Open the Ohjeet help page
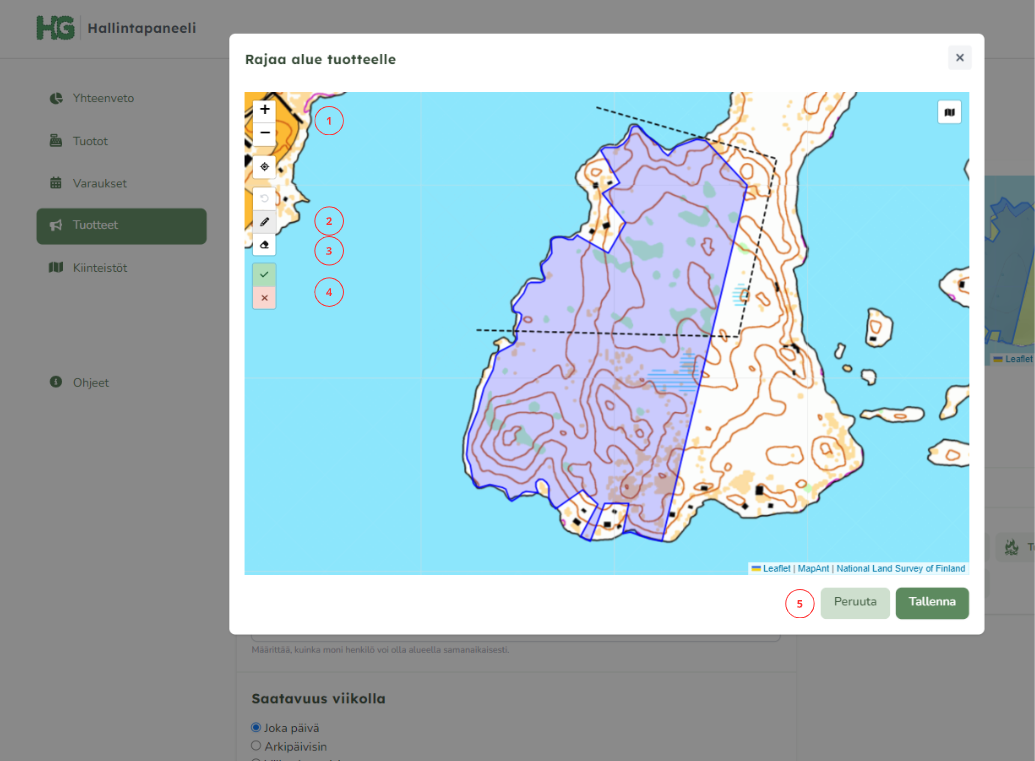Viewport: 1035px width, 761px height. 90,383
